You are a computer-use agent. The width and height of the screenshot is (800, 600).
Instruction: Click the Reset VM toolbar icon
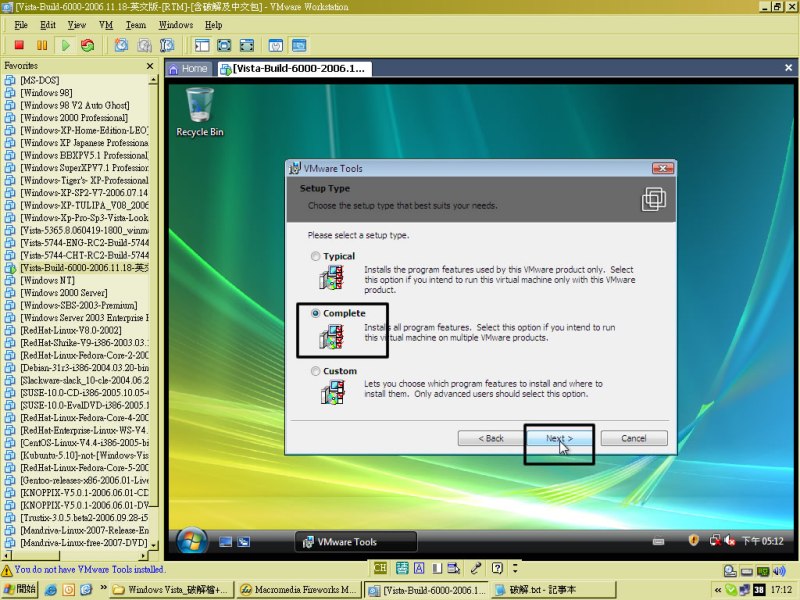88,45
